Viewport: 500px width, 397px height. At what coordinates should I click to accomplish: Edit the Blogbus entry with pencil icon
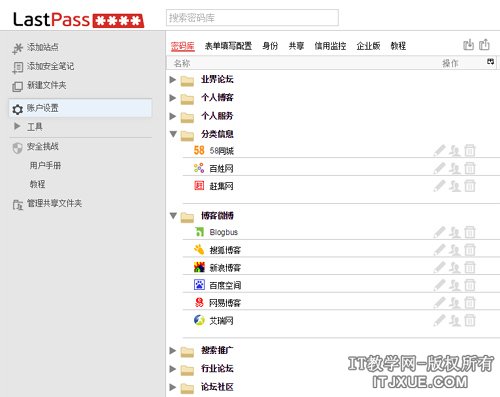[440, 232]
